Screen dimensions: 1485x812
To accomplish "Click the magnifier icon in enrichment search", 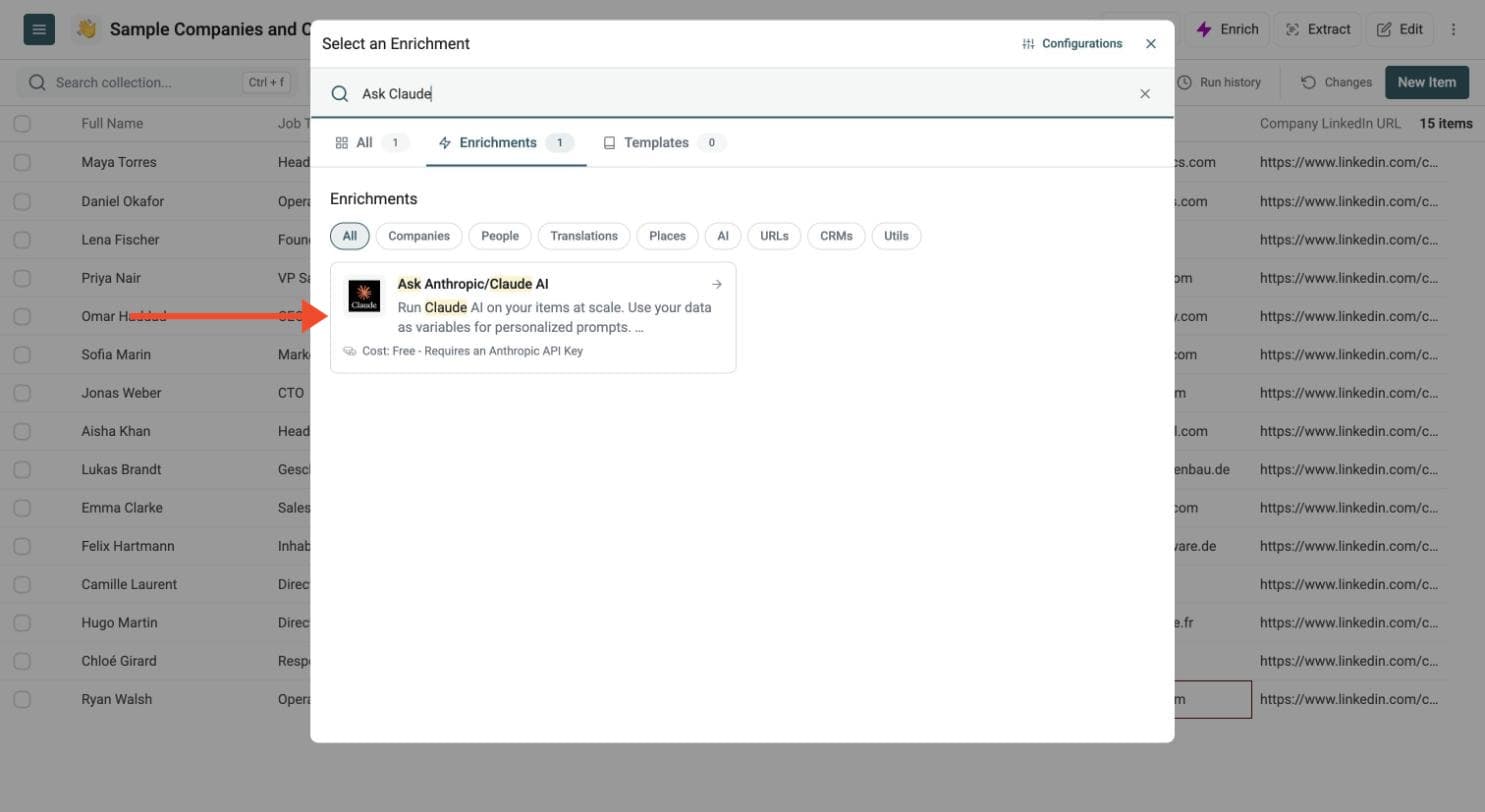I will pos(340,93).
